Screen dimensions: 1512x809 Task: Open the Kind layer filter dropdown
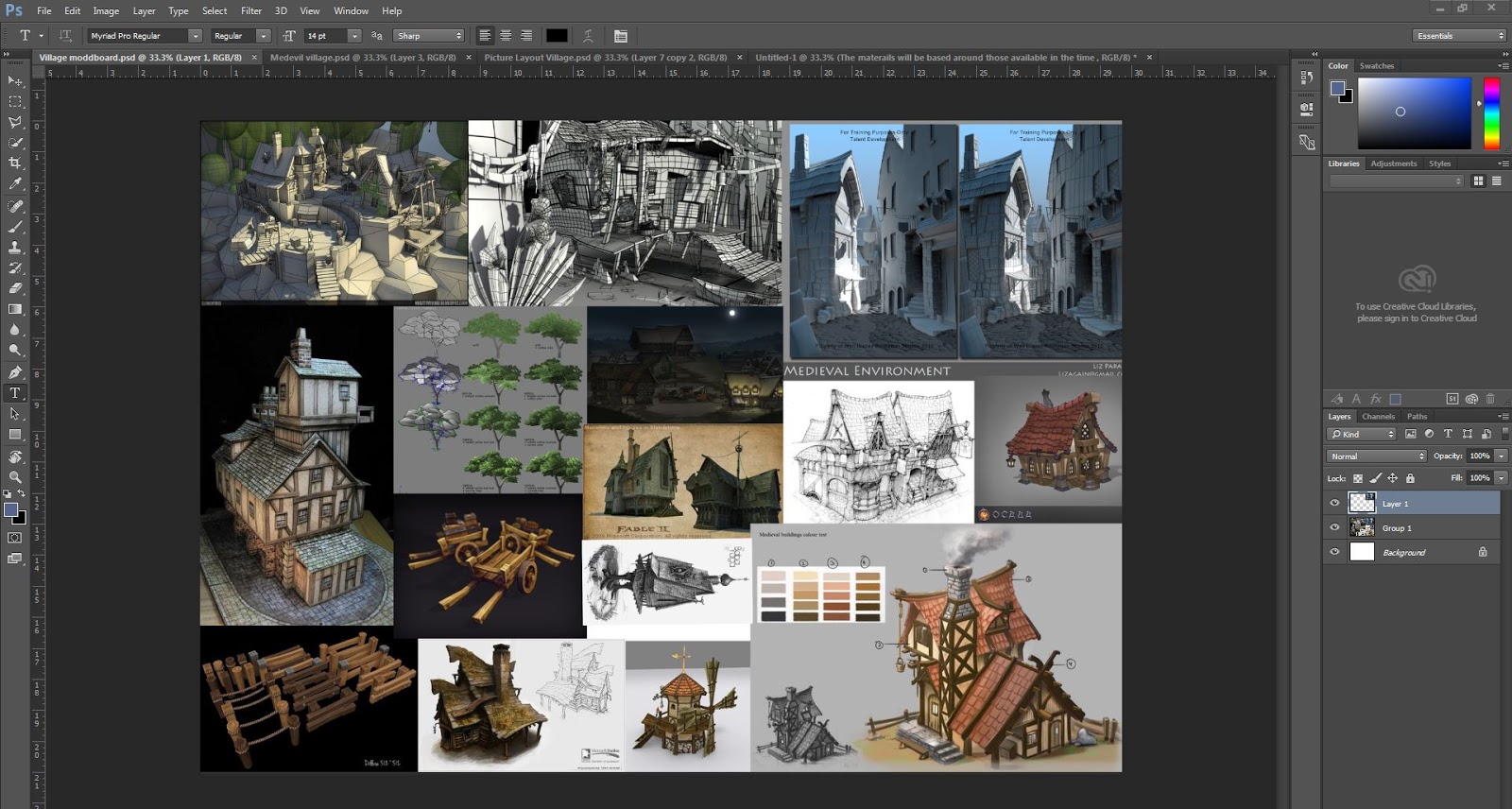[x=1361, y=434]
